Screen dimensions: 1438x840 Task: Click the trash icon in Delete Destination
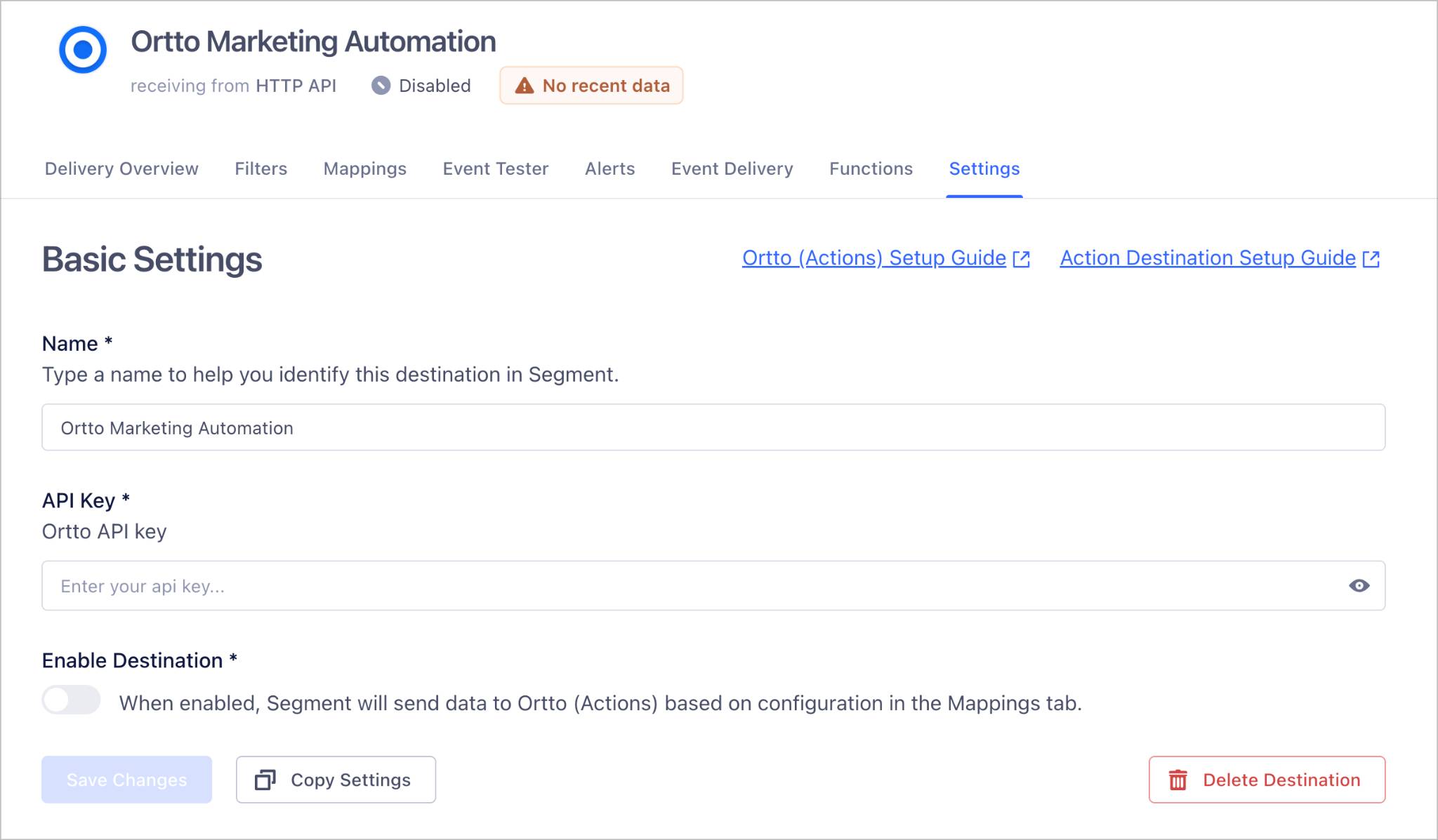click(x=1178, y=780)
